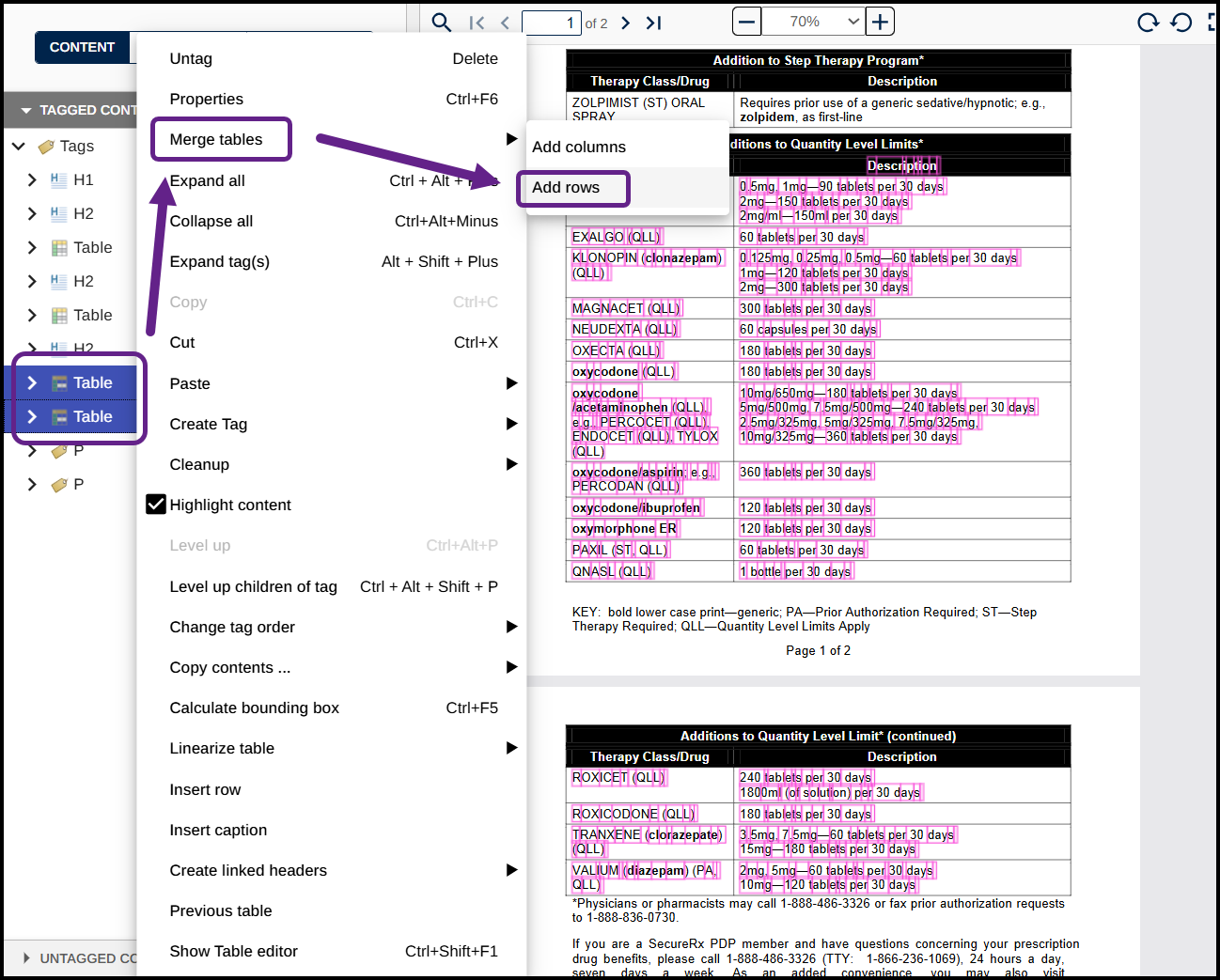Viewport: 1220px width, 980px height.
Task: Expand the second H2 tag node
Action: pyautogui.click(x=32, y=282)
